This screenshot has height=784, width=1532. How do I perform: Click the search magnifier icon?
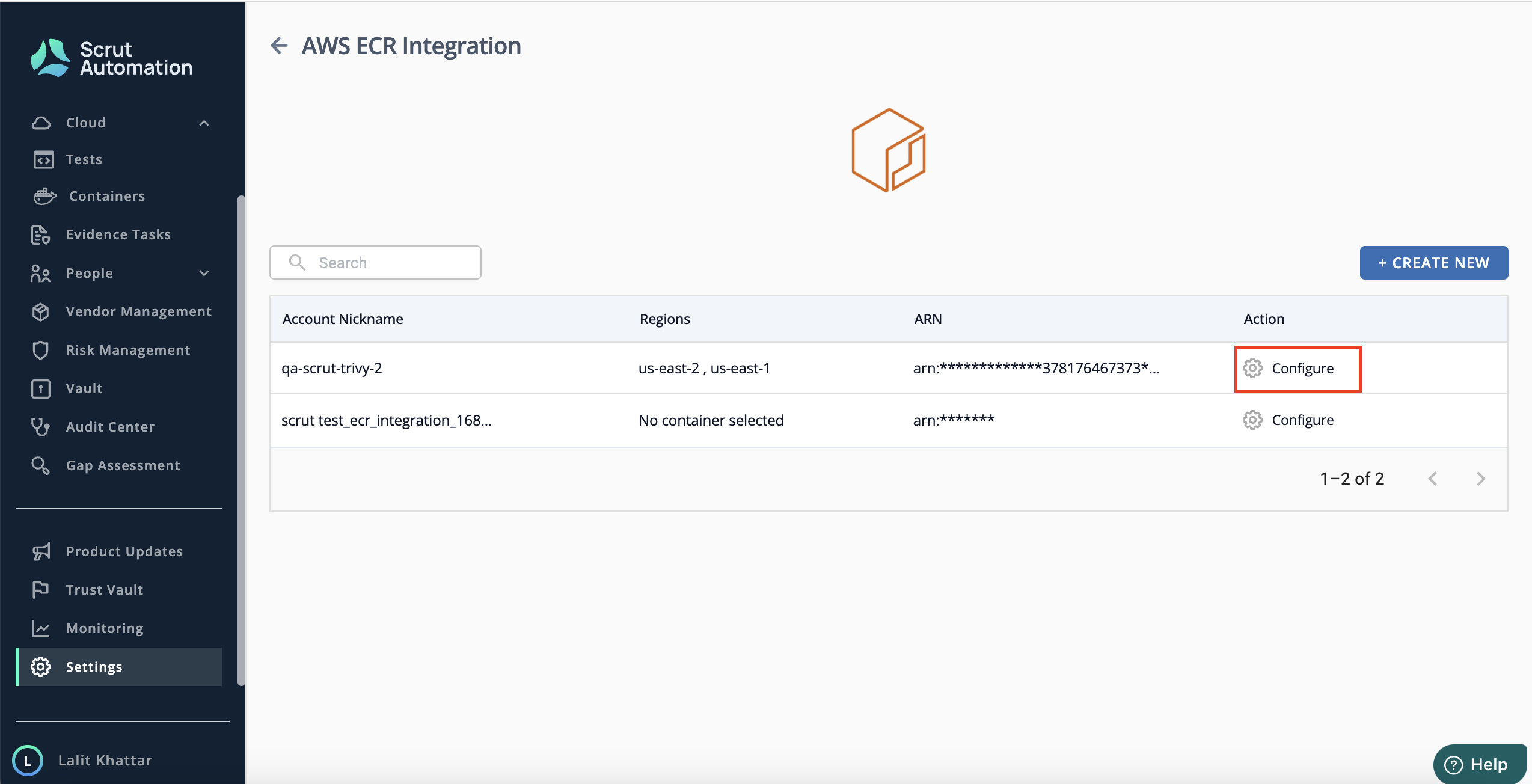pyautogui.click(x=297, y=262)
